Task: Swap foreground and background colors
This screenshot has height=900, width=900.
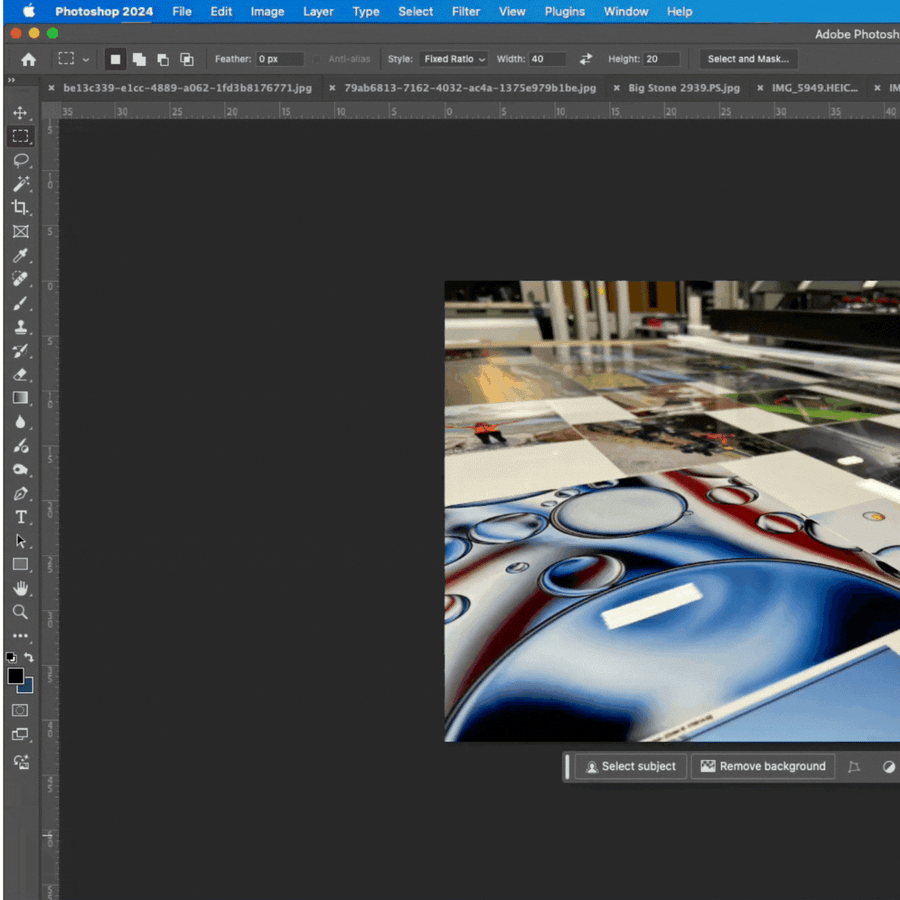Action: click(x=29, y=657)
